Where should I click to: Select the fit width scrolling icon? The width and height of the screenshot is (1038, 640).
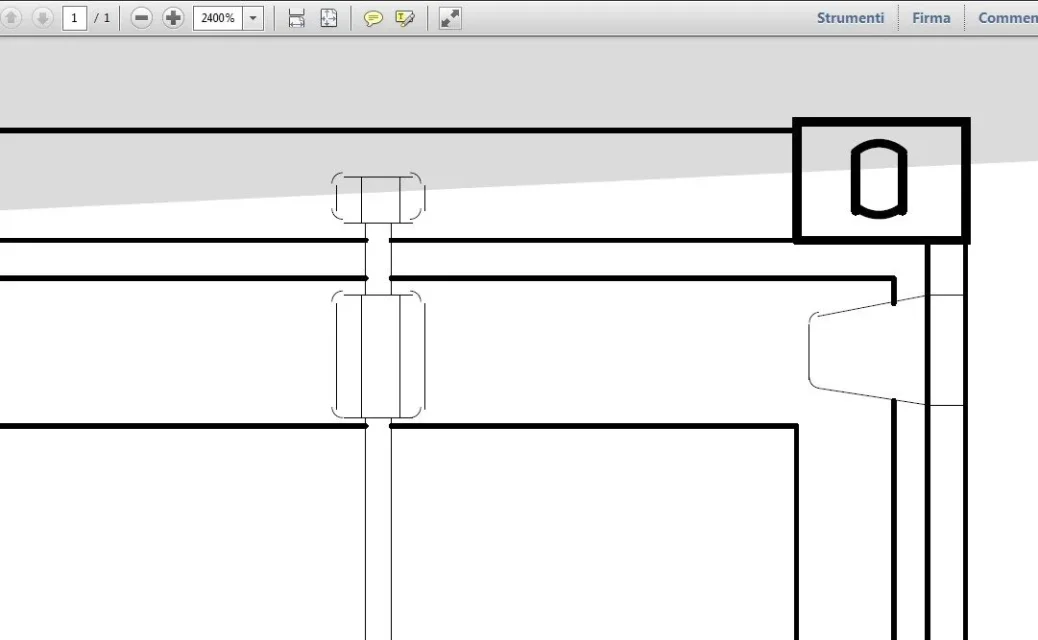[296, 18]
